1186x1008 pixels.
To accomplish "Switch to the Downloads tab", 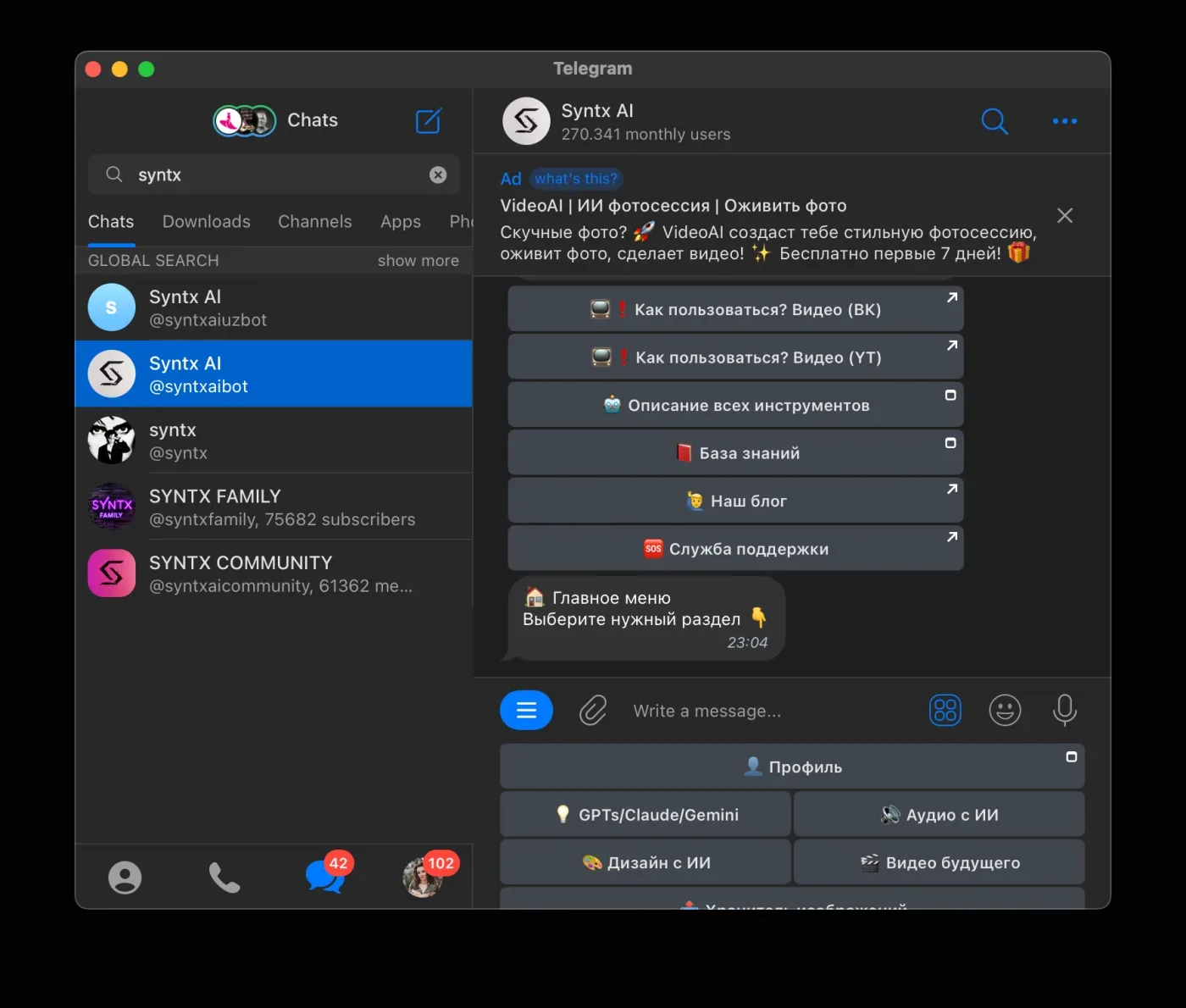I will tap(207, 222).
